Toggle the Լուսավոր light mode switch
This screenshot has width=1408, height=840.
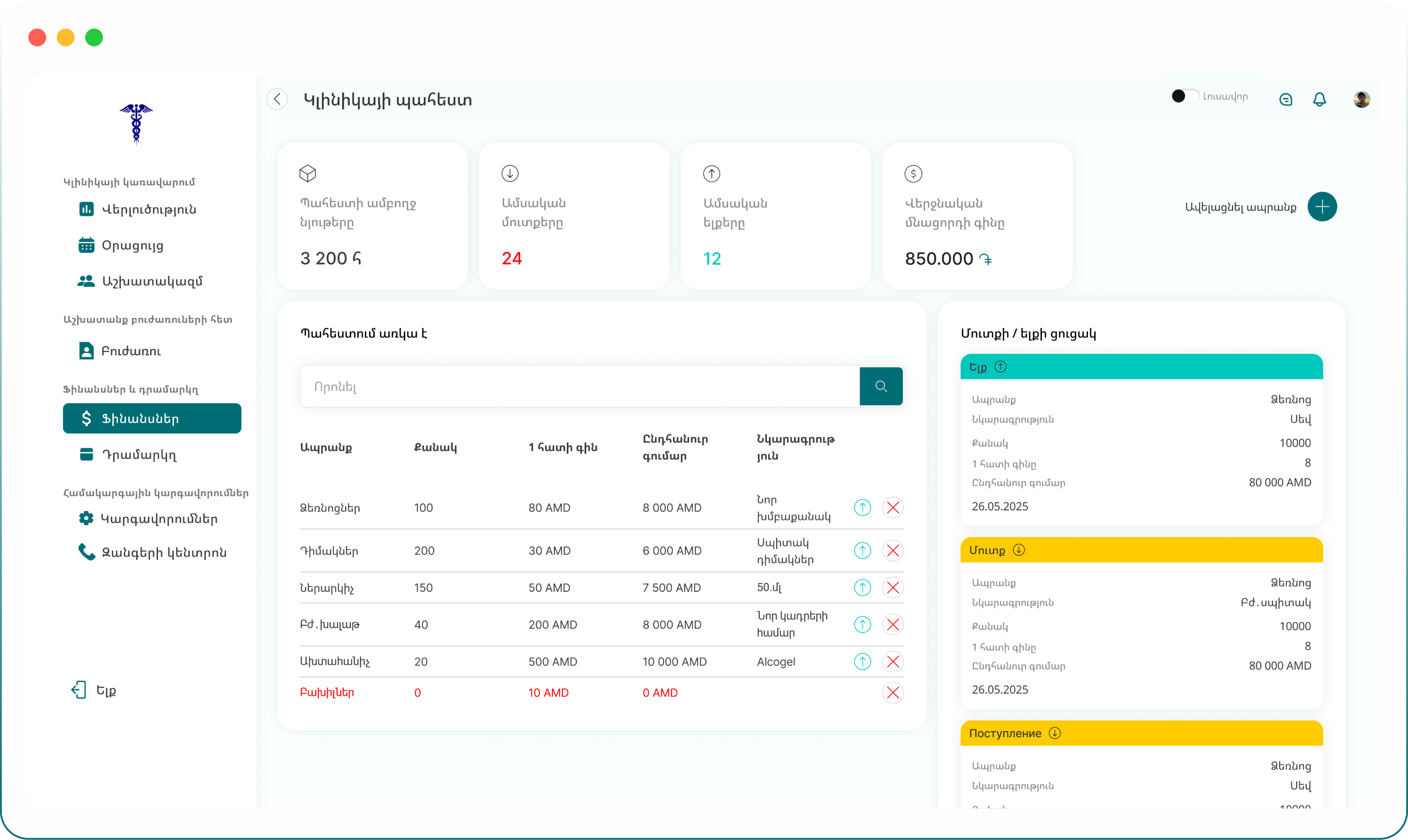click(1185, 96)
